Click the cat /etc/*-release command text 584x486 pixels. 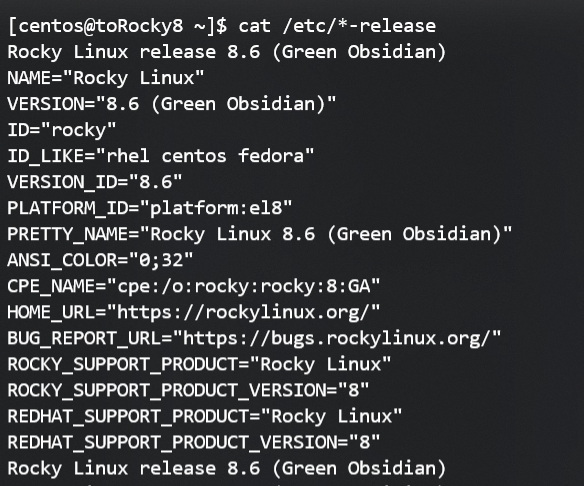pyautogui.click(x=337, y=26)
